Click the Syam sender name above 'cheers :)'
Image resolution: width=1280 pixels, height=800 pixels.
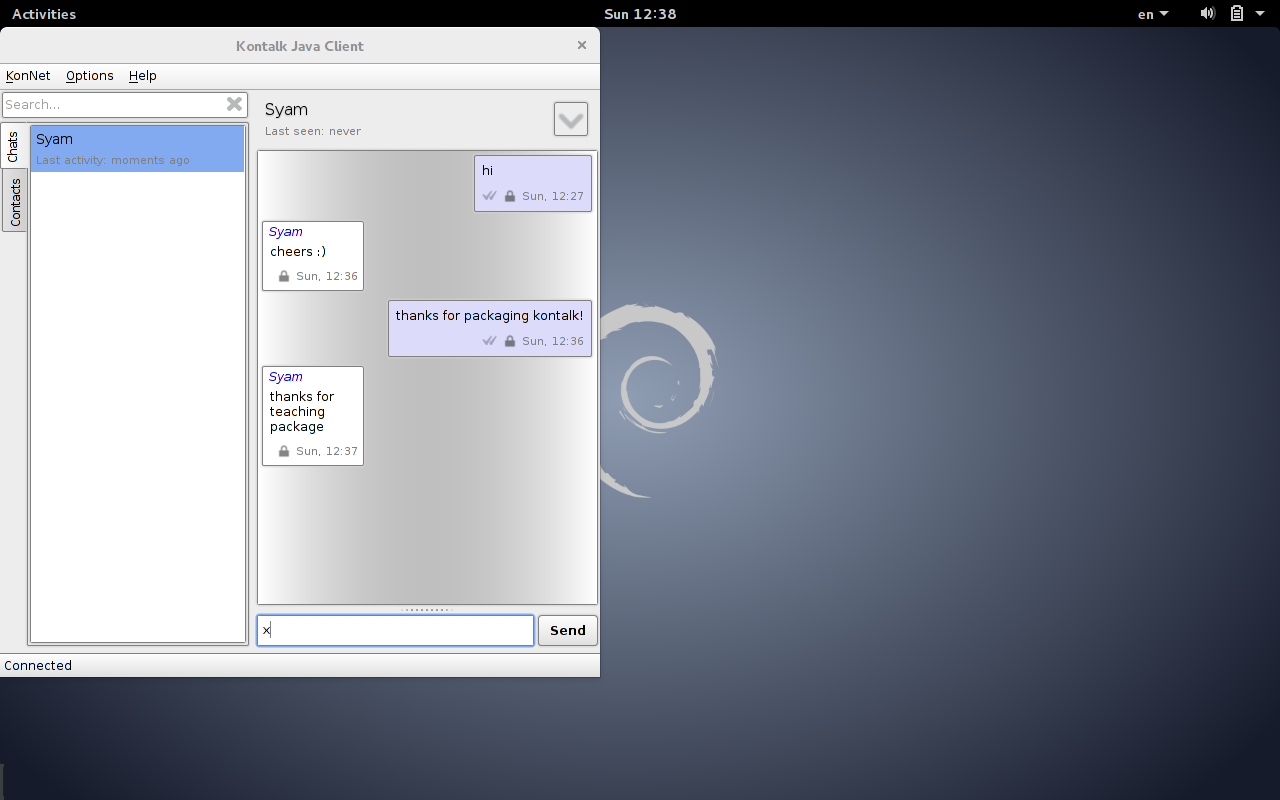[x=285, y=232]
